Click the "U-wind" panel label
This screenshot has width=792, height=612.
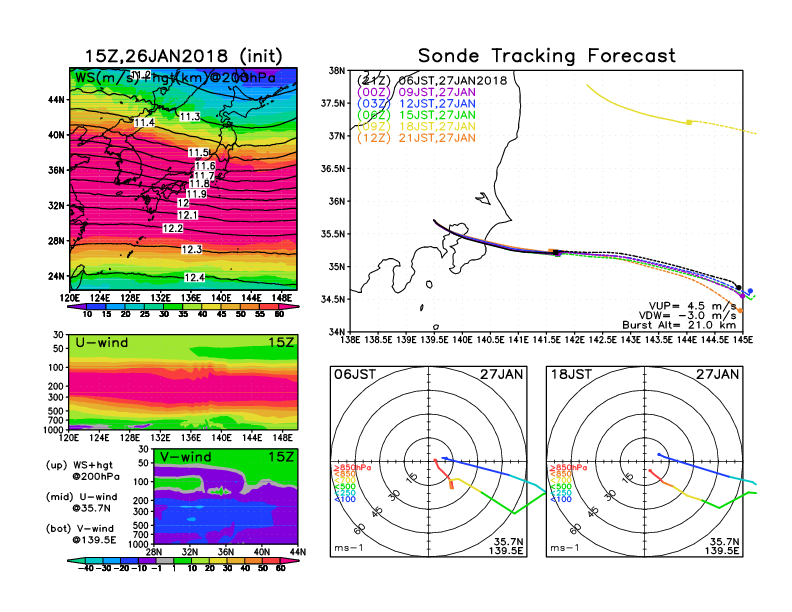[x=102, y=343]
